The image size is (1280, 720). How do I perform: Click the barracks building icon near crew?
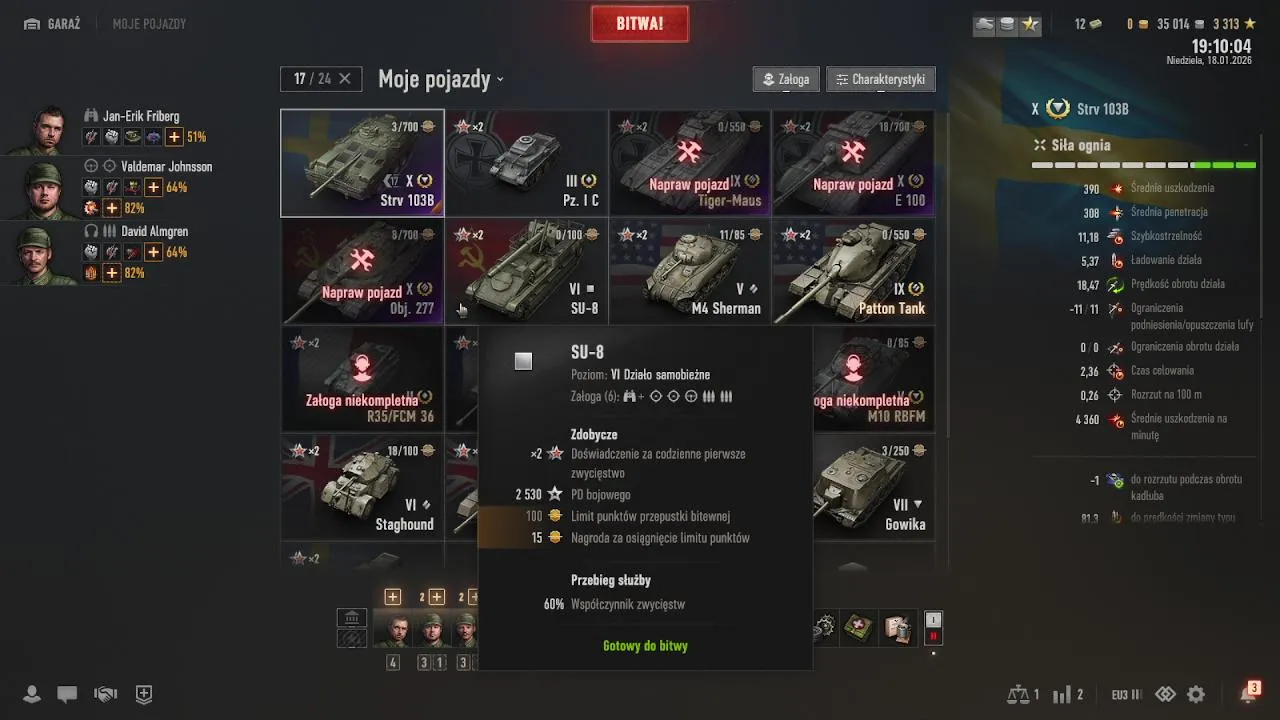(352, 617)
